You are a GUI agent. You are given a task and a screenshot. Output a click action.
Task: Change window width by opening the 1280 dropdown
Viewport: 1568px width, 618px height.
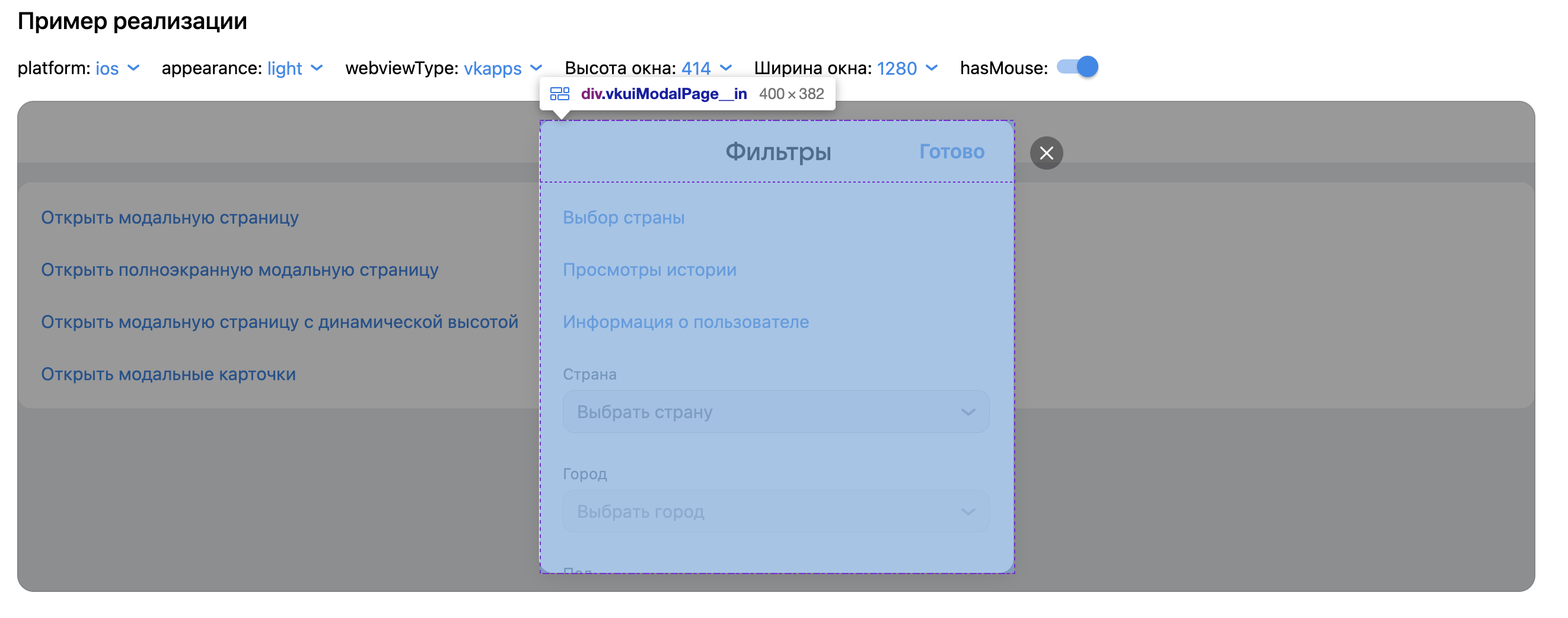pos(897,69)
